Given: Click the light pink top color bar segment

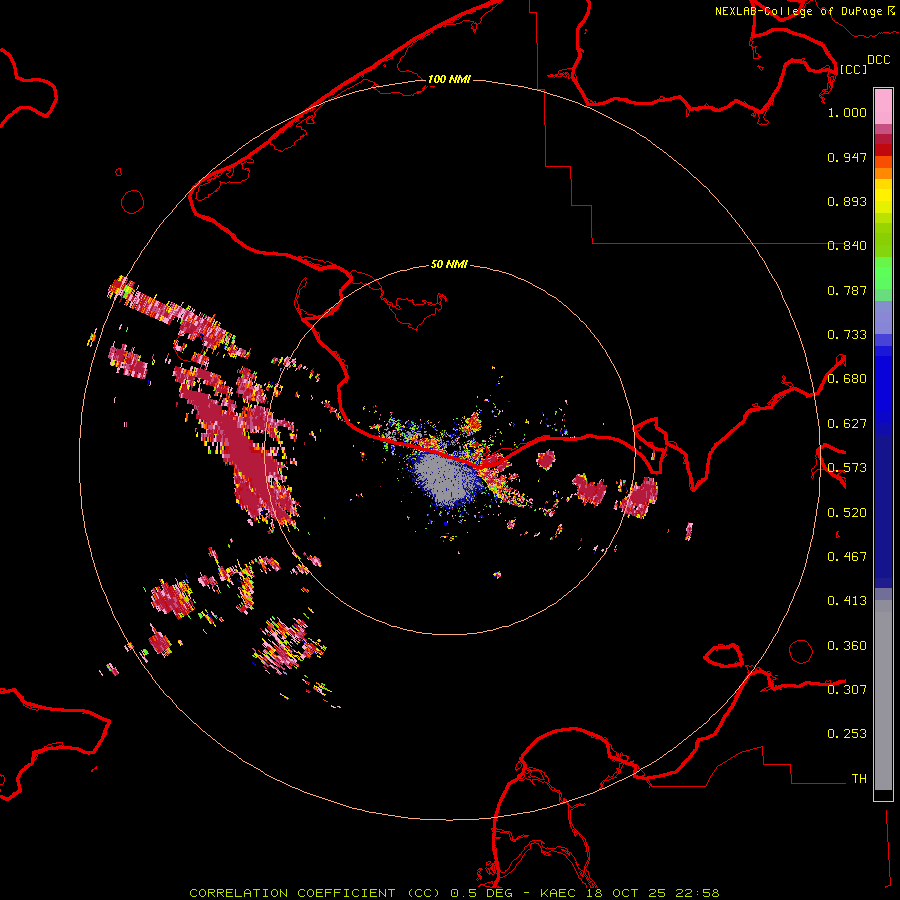Looking at the screenshot, I should pos(883,106).
